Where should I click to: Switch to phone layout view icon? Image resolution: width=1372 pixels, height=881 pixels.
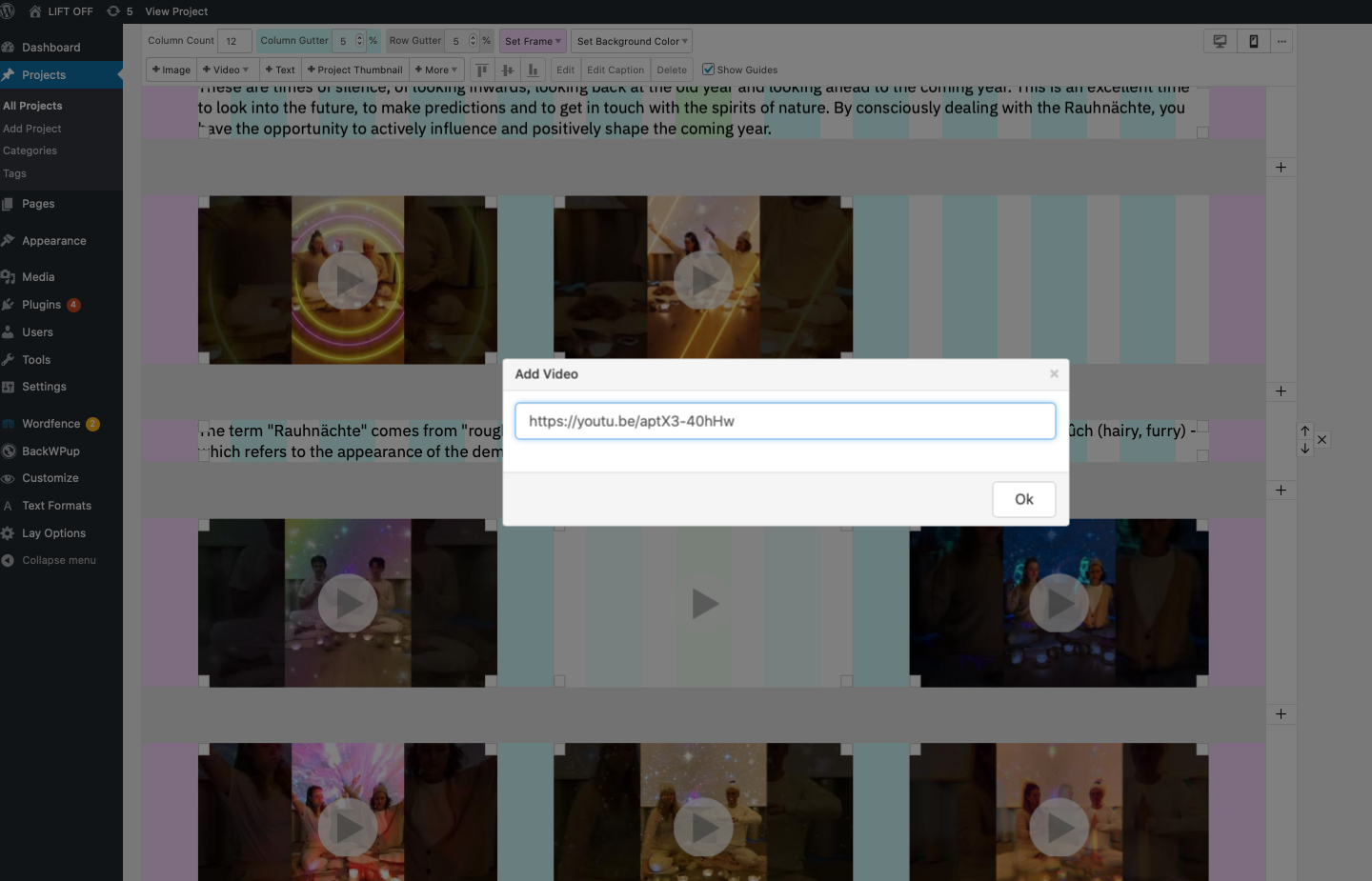[x=1253, y=41]
